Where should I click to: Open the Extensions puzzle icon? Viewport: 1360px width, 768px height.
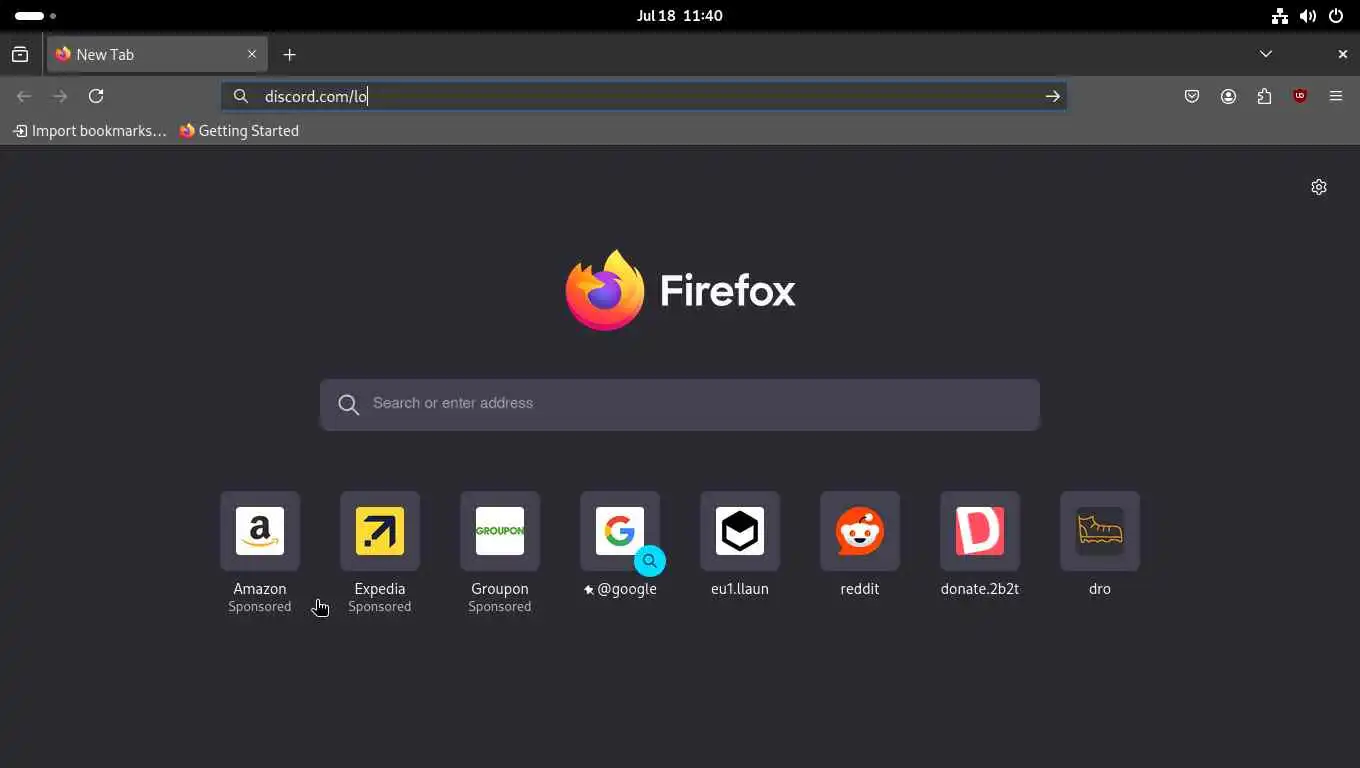tap(1264, 96)
